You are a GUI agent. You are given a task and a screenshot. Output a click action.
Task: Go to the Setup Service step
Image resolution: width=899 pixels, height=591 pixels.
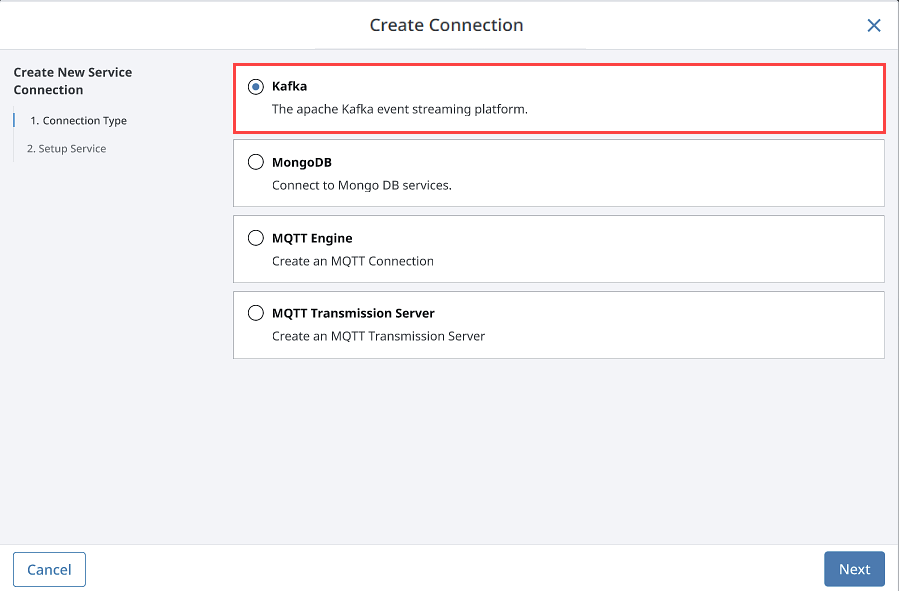pos(67,148)
